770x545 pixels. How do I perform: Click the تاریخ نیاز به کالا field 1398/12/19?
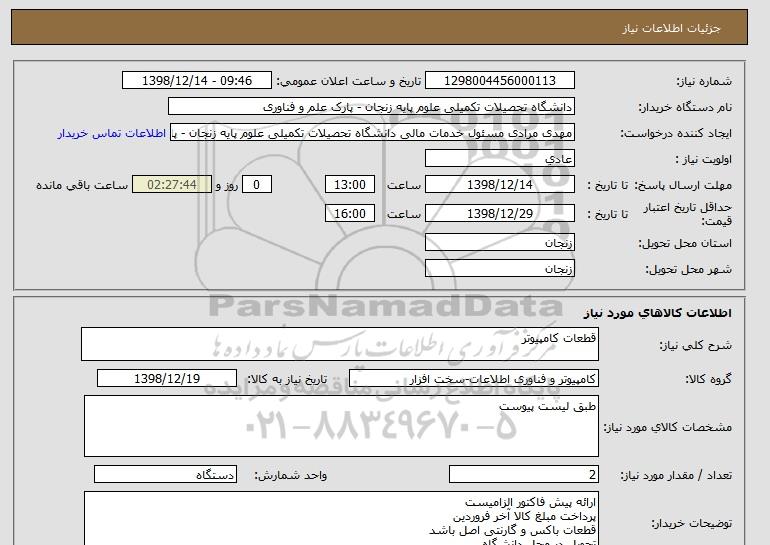[167, 379]
